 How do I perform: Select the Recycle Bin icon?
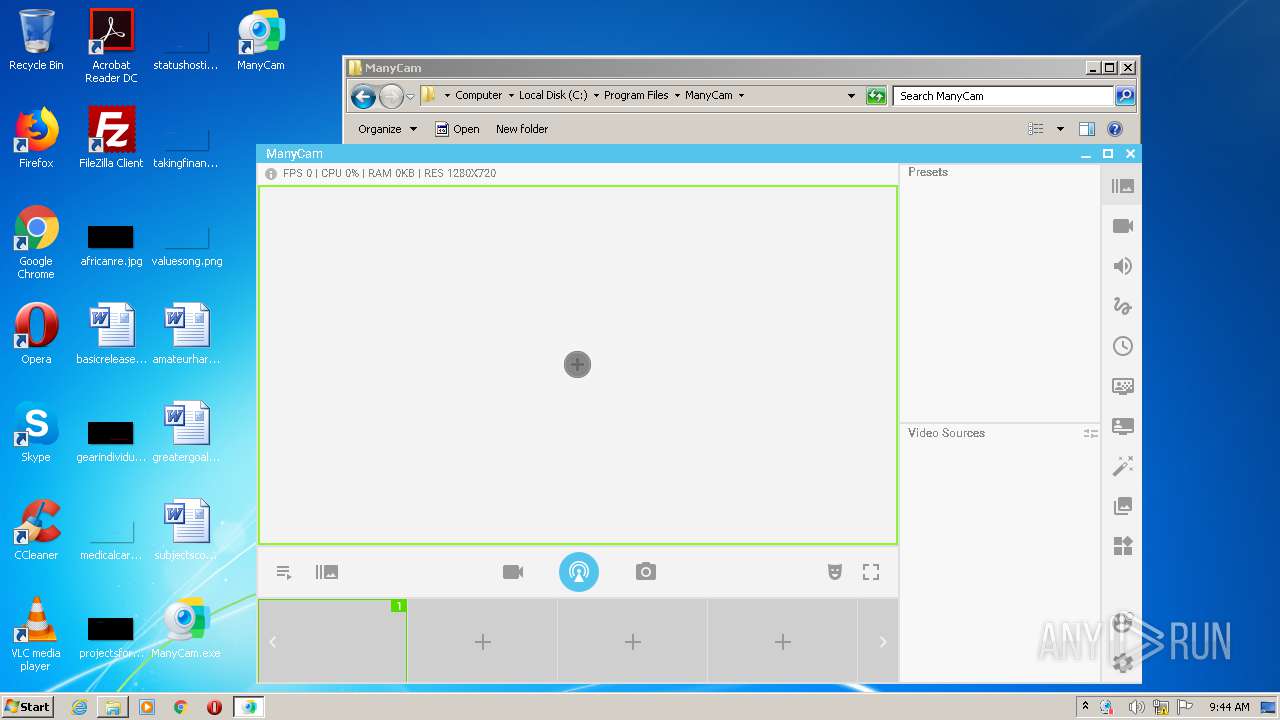36,41
